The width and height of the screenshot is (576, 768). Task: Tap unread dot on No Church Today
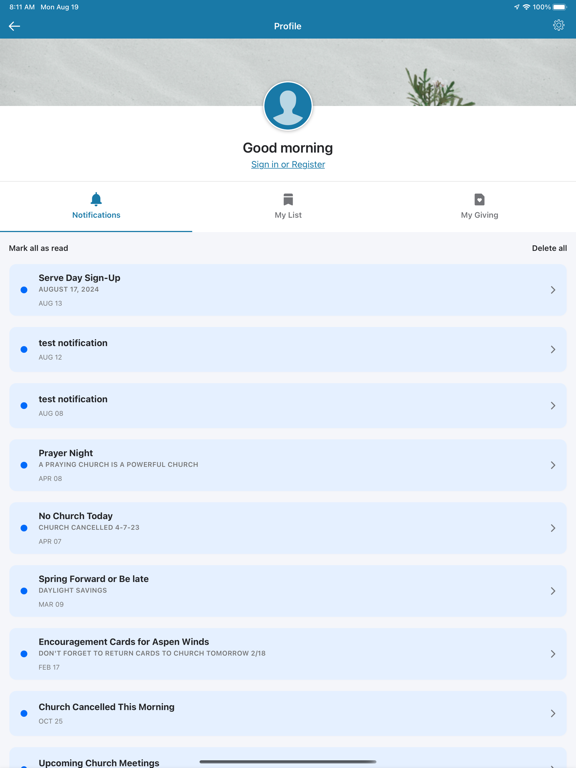(x=24, y=528)
